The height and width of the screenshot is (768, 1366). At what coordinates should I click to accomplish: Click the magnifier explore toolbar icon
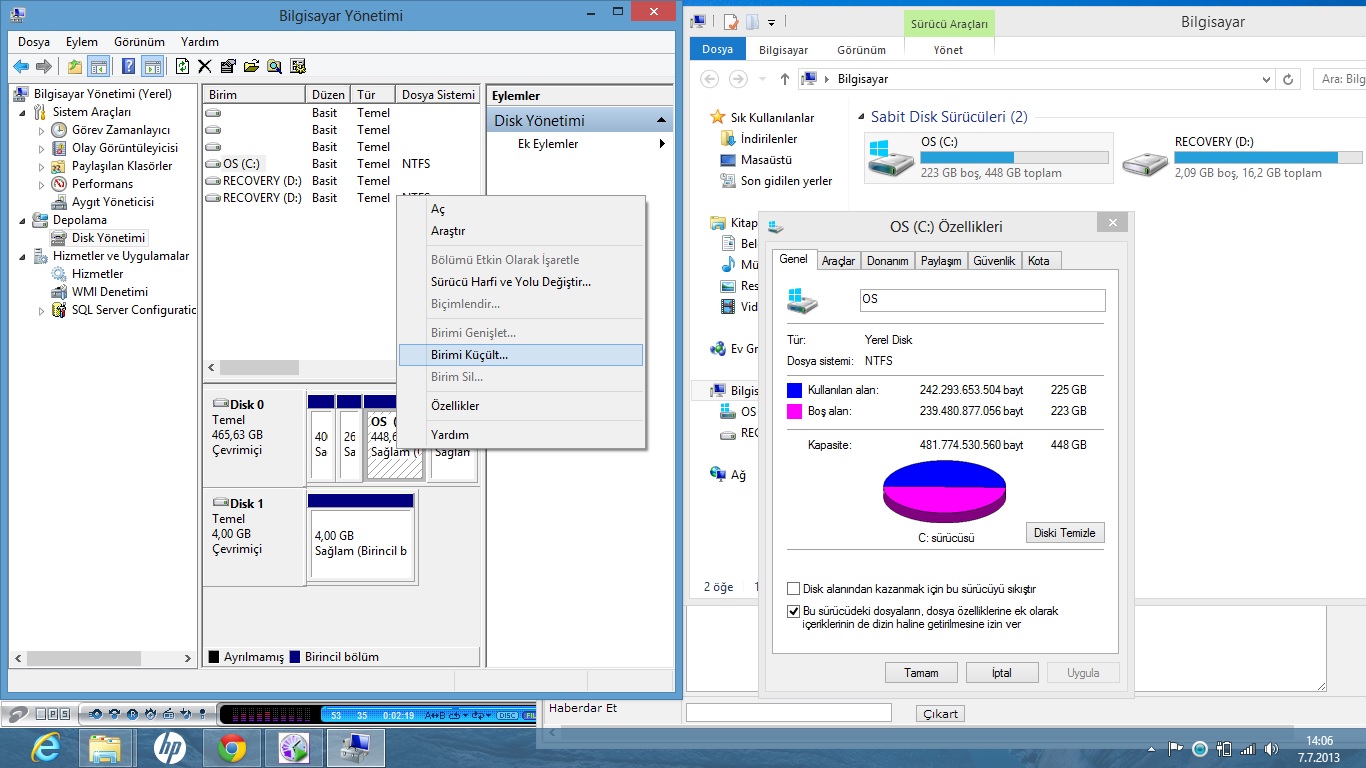[x=274, y=66]
